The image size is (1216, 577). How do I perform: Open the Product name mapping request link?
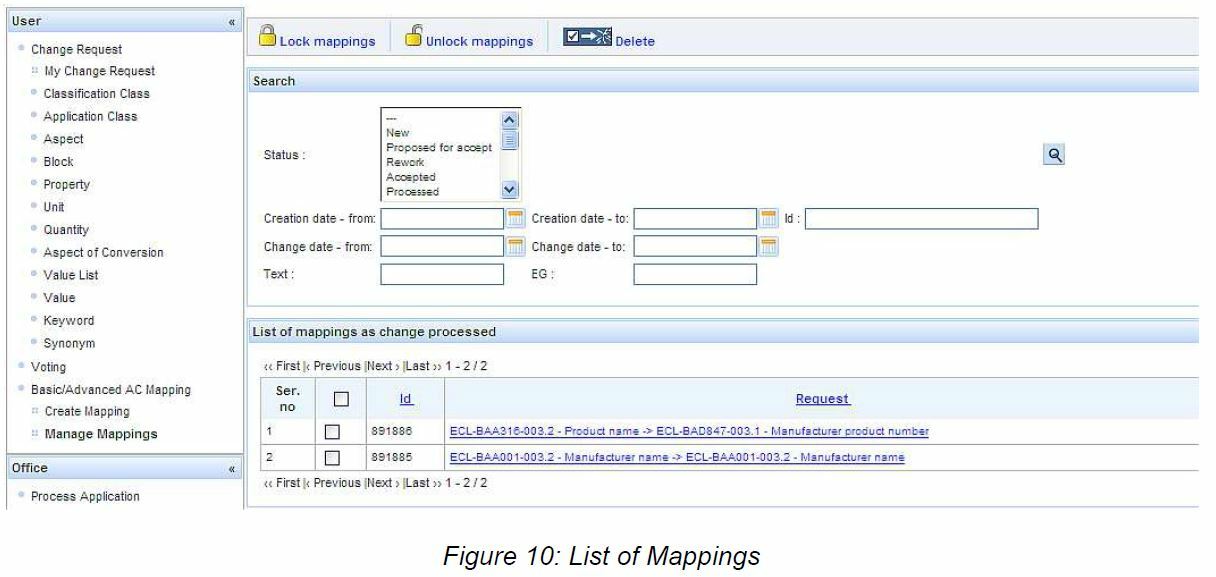point(689,432)
